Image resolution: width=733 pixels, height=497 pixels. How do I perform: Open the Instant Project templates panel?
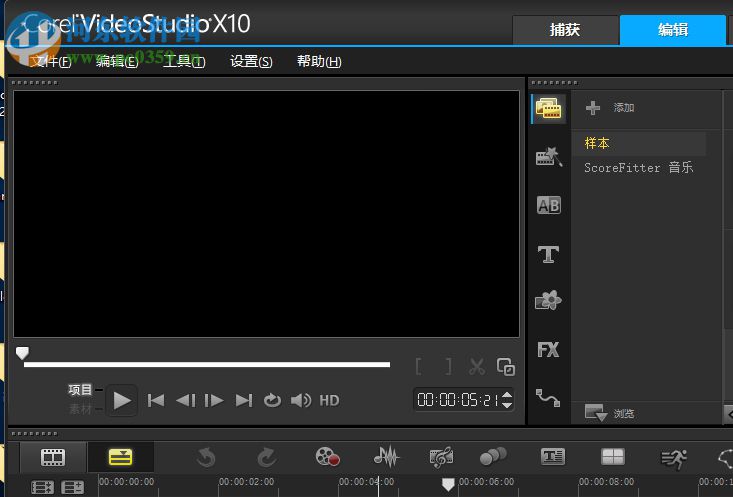pyautogui.click(x=548, y=157)
